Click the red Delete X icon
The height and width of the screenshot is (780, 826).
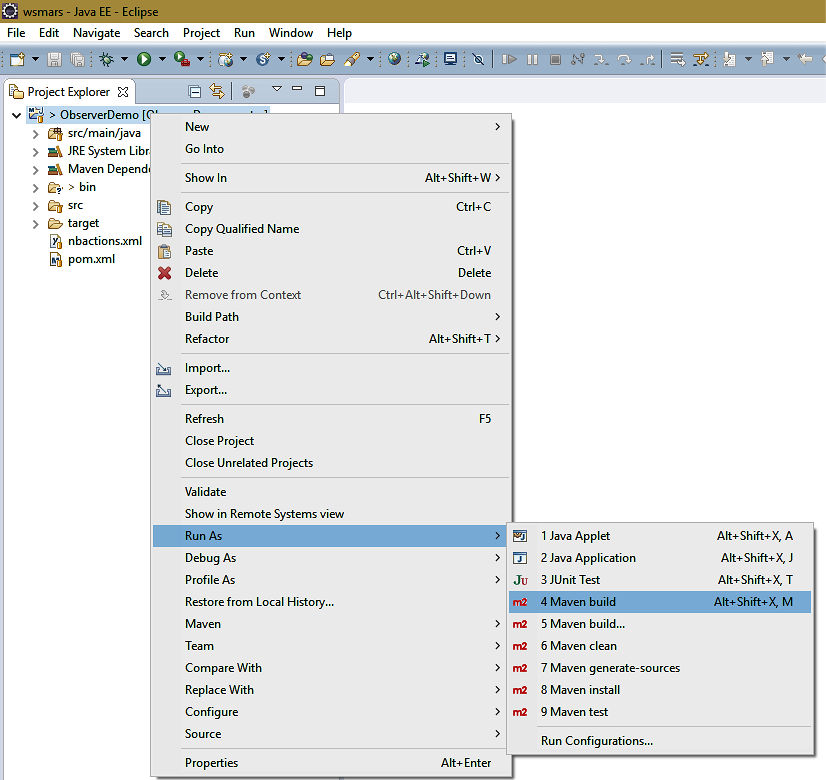(x=165, y=273)
